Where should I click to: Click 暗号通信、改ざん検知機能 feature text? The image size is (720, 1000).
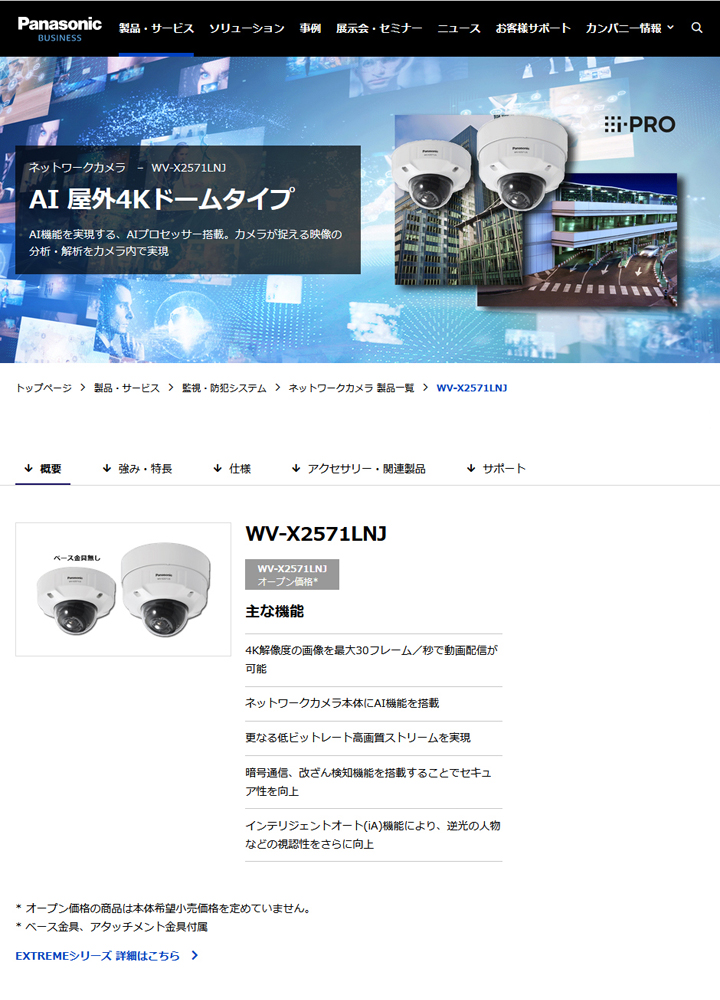pyautogui.click(x=369, y=782)
